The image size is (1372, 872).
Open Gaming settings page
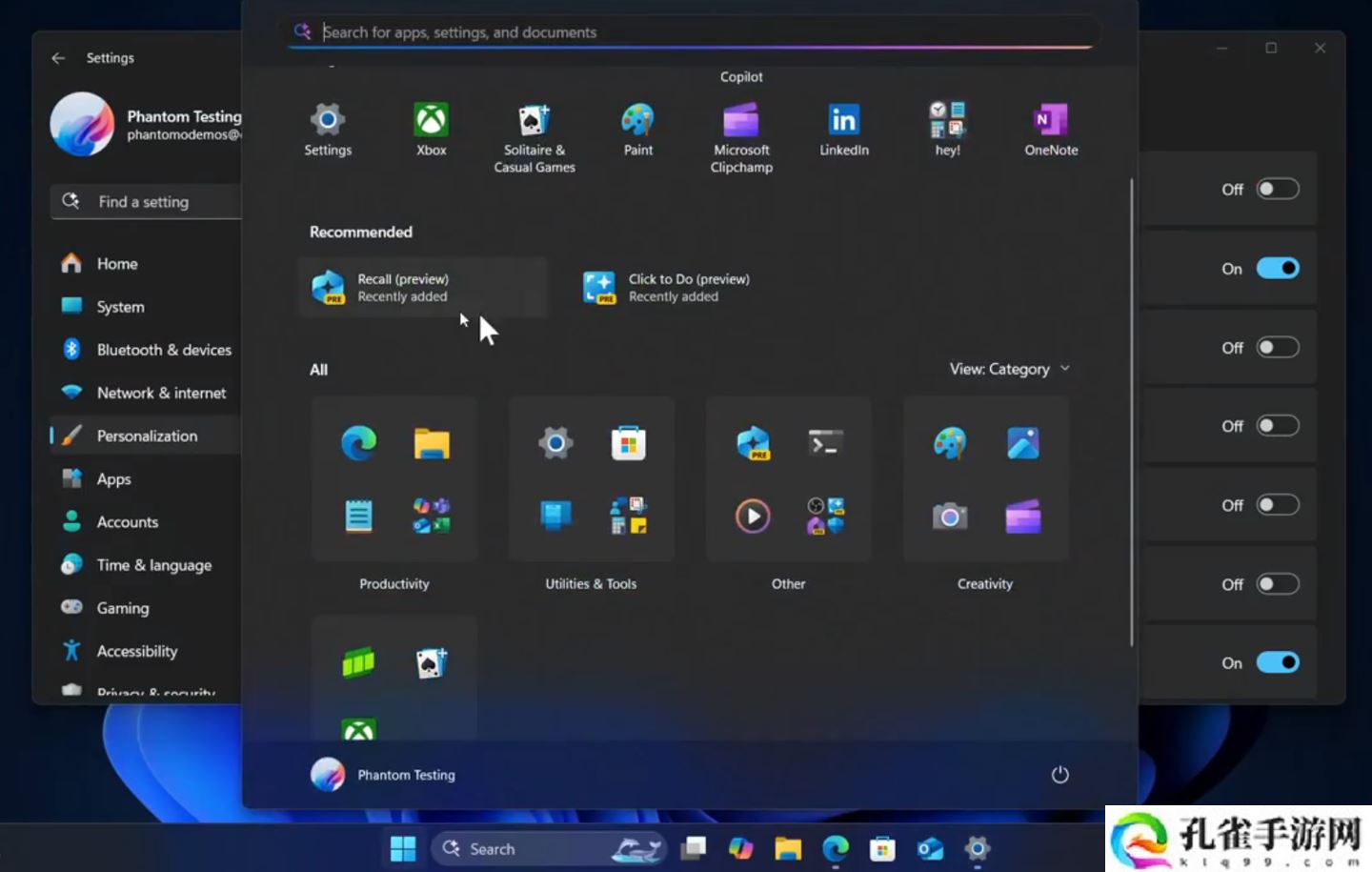point(145,608)
